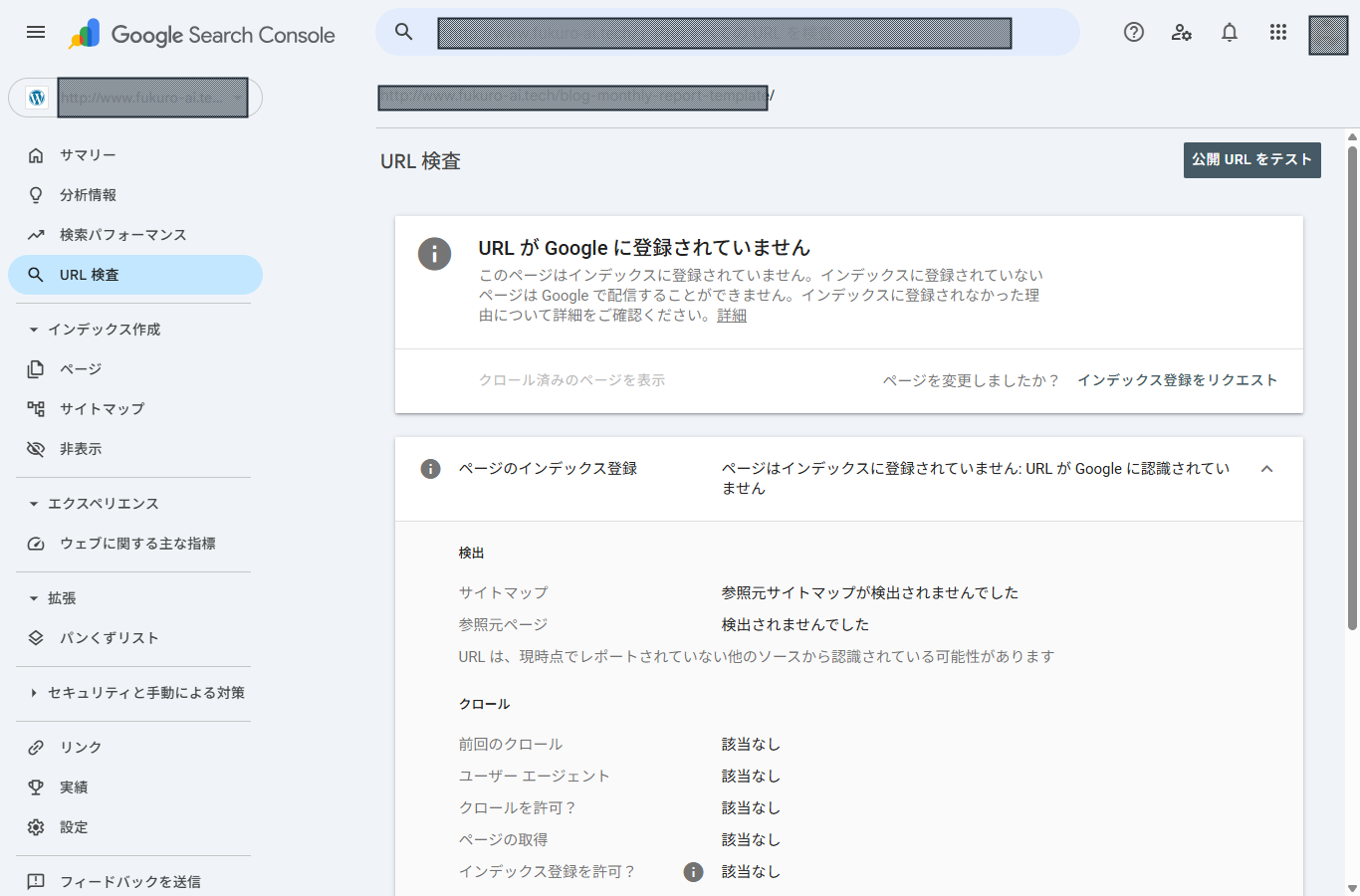
Task: Click the home icon next to サマリー
Action: click(x=36, y=155)
